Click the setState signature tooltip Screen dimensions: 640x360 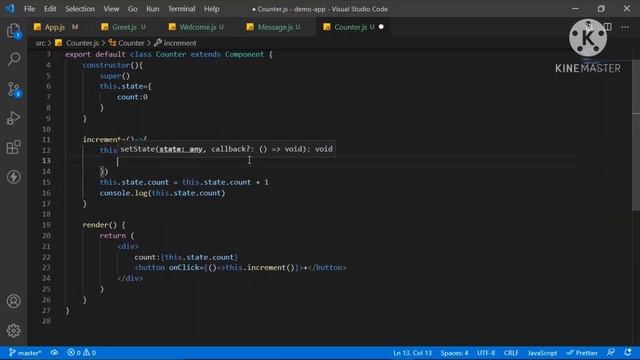tap(227, 149)
